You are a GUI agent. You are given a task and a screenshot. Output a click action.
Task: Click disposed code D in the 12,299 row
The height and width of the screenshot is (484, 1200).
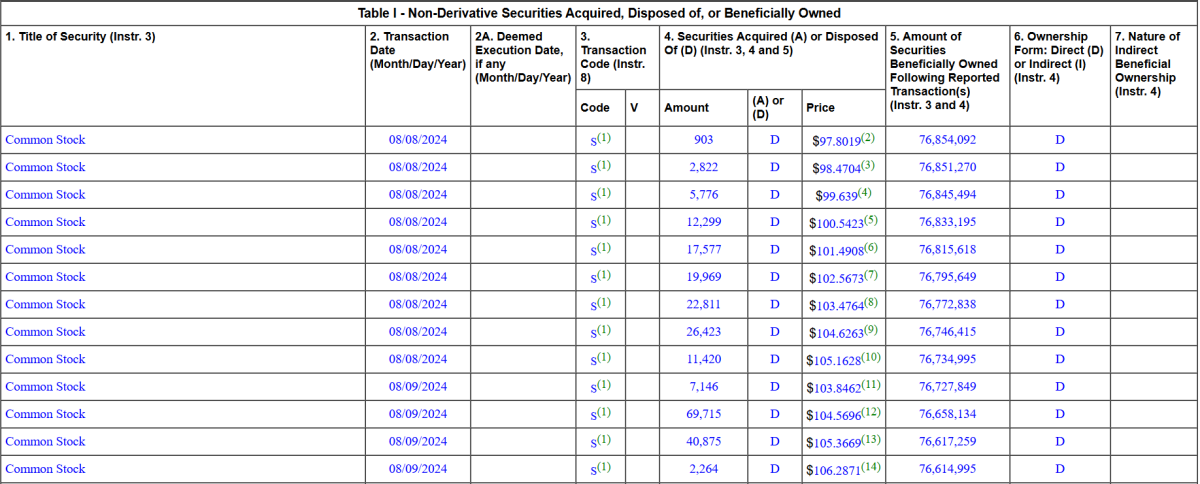tap(774, 222)
